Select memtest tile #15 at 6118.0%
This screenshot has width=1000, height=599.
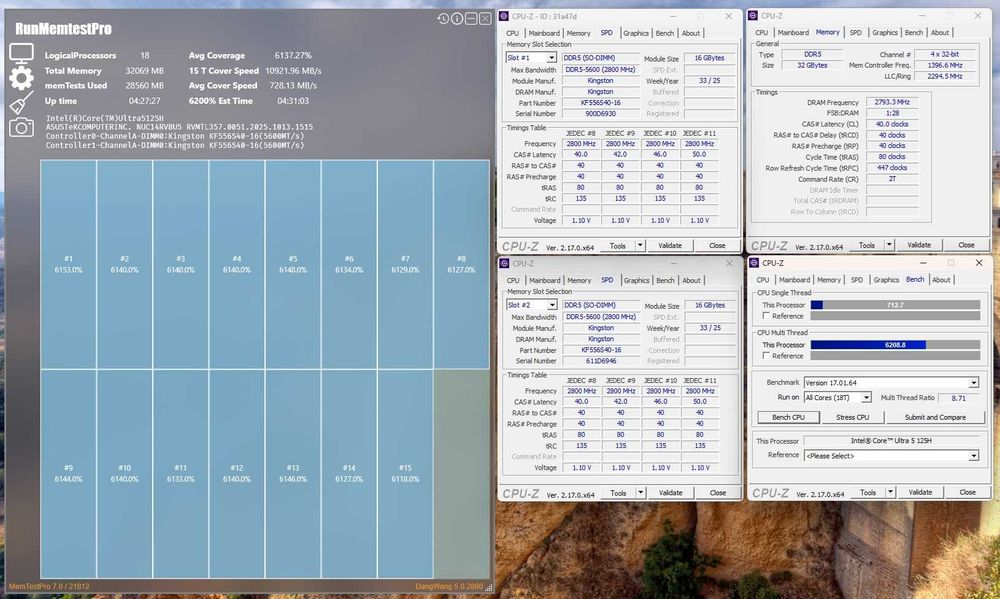pos(405,473)
